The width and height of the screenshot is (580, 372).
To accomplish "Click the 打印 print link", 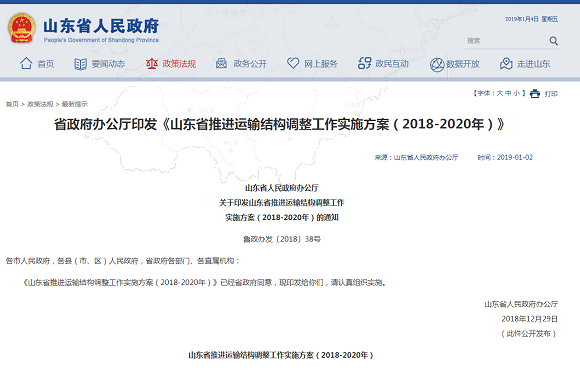I will coord(551,94).
